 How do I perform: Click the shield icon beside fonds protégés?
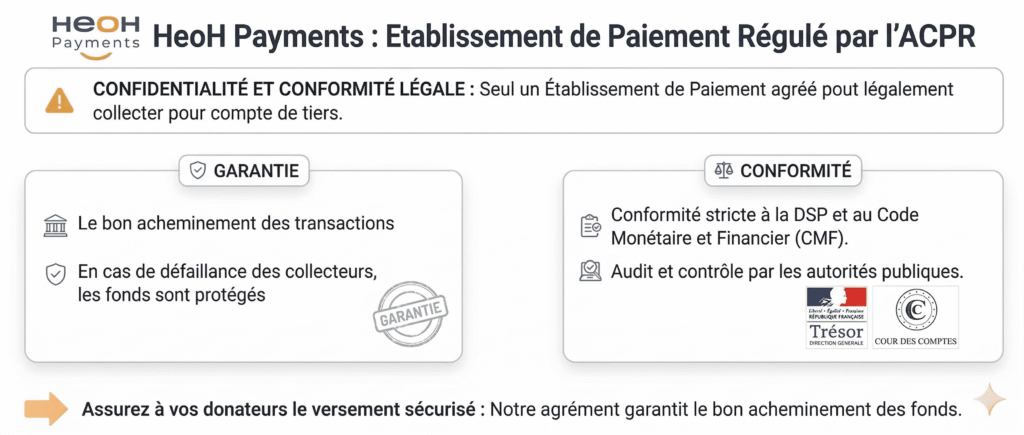[57, 273]
